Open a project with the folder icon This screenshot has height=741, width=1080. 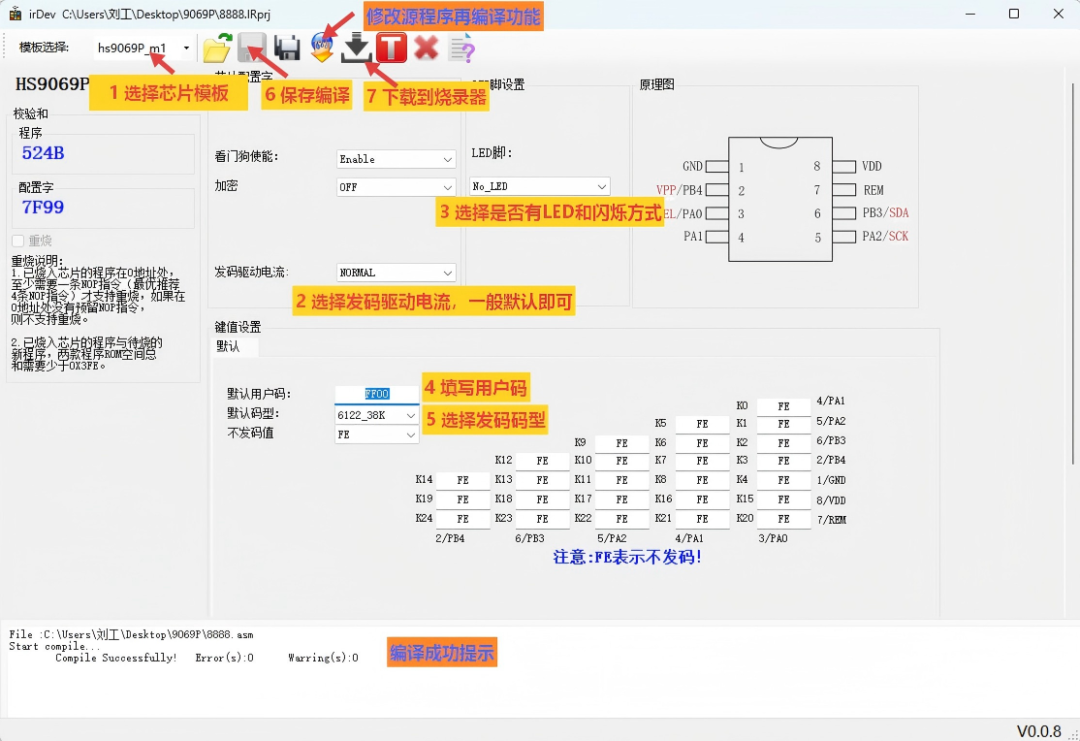(x=217, y=48)
